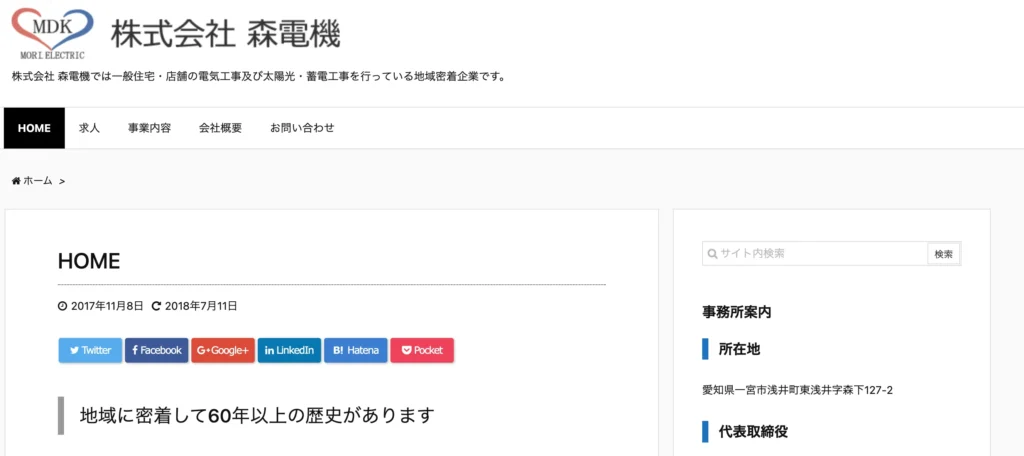Image resolution: width=1024 pixels, height=456 pixels.
Task: Click the MDK Mori Electric heart logo
Action: coord(52,34)
